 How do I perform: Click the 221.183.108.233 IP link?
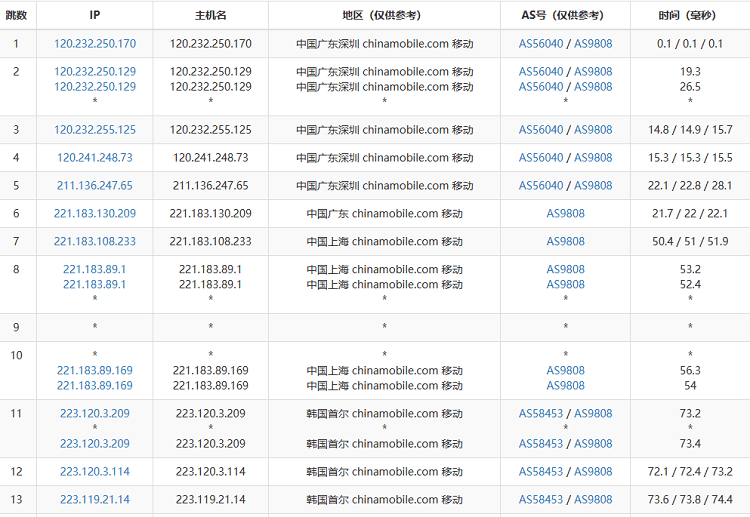coord(95,241)
